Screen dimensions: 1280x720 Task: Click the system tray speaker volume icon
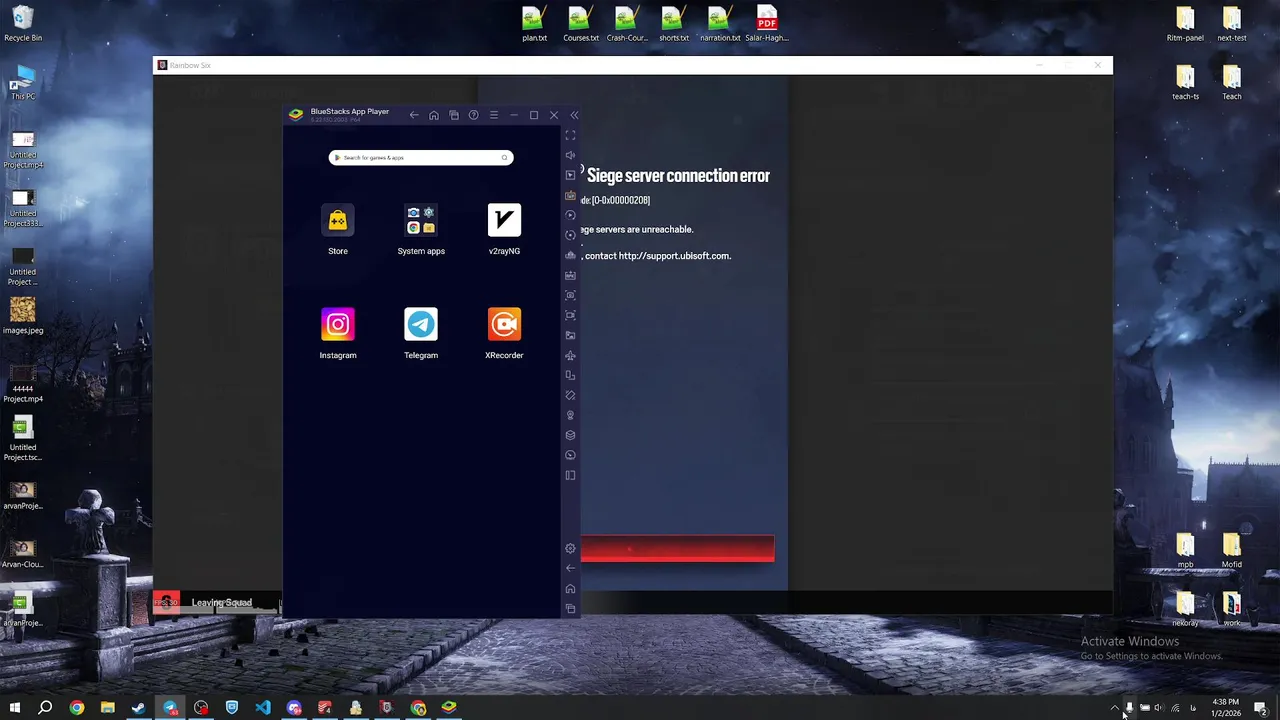(1160, 708)
